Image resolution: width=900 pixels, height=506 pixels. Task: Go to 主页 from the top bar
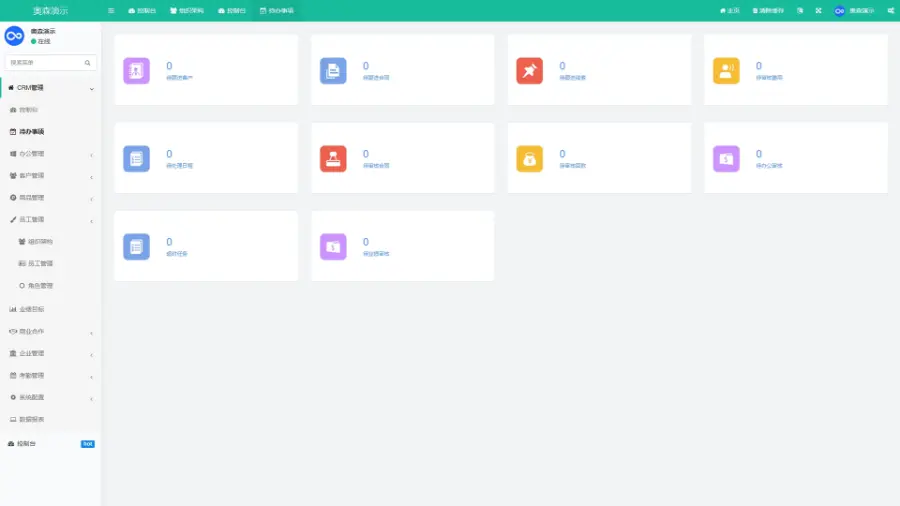[x=729, y=10]
